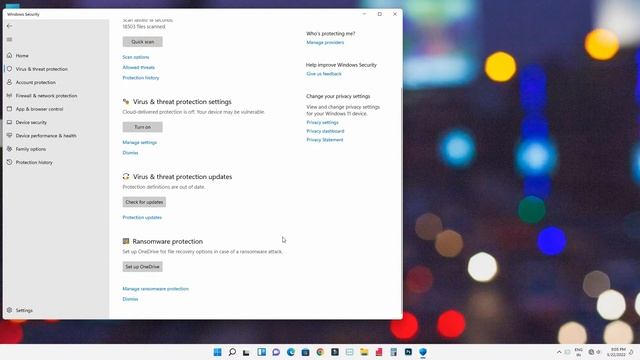This screenshot has height=360, width=640.
Task: Click Windows Security shield on taskbar
Action: (423, 352)
